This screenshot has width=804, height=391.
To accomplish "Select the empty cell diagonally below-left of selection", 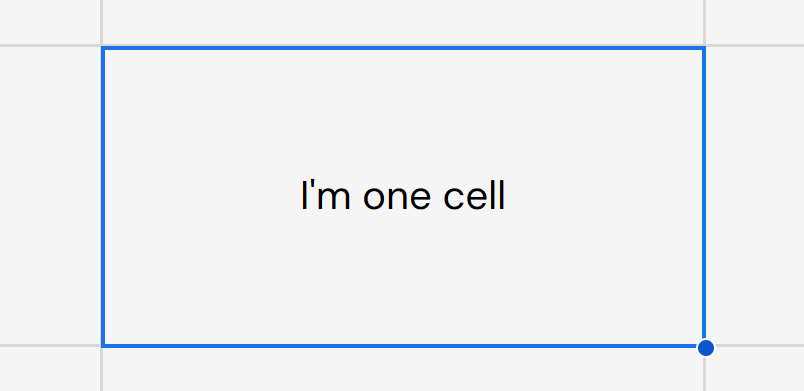I will pyautogui.click(x=50, y=369).
